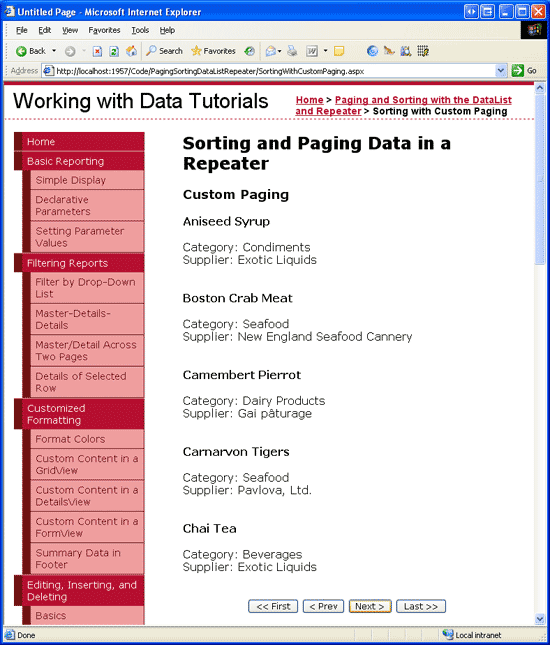Expand the Back button history dropdown arrow
The height and width of the screenshot is (645, 550).
click(x=54, y=51)
